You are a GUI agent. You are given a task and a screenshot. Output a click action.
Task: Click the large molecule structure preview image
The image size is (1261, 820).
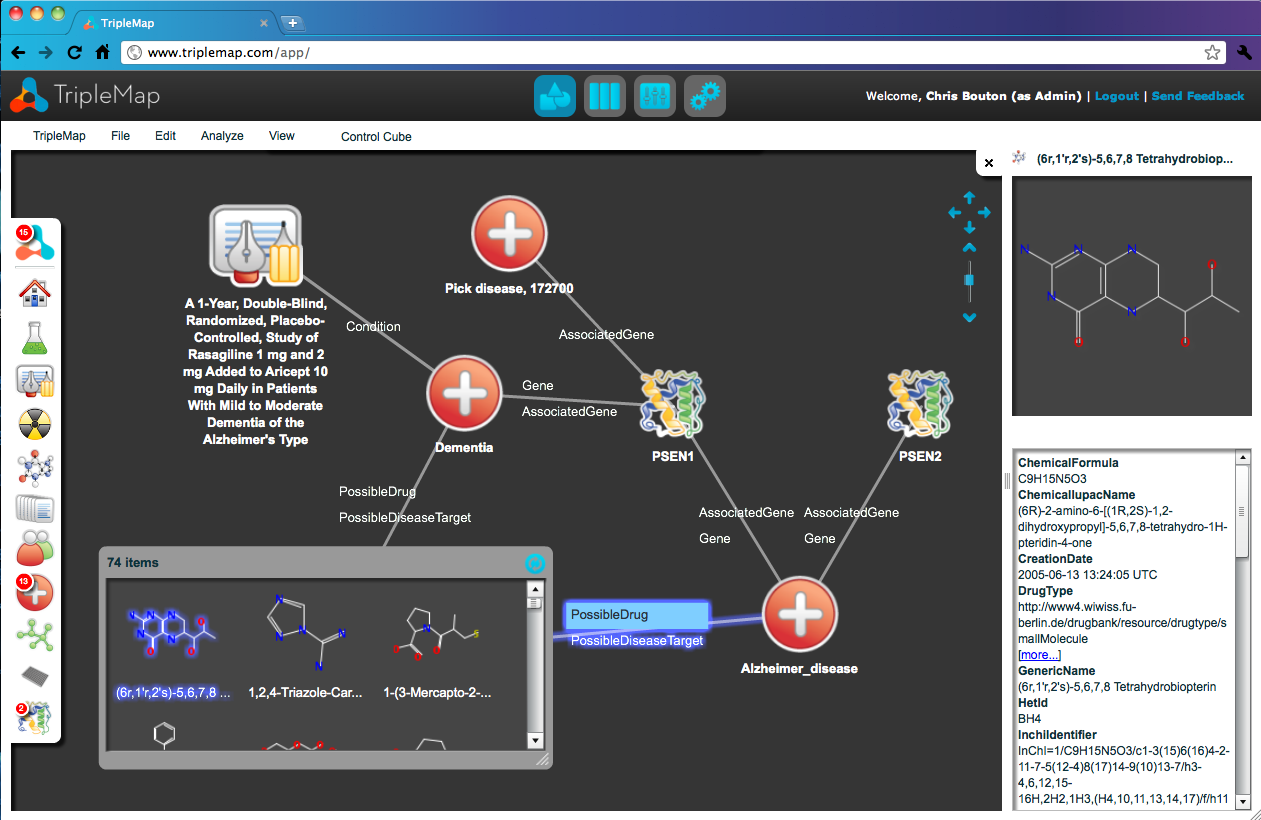tap(1132, 296)
